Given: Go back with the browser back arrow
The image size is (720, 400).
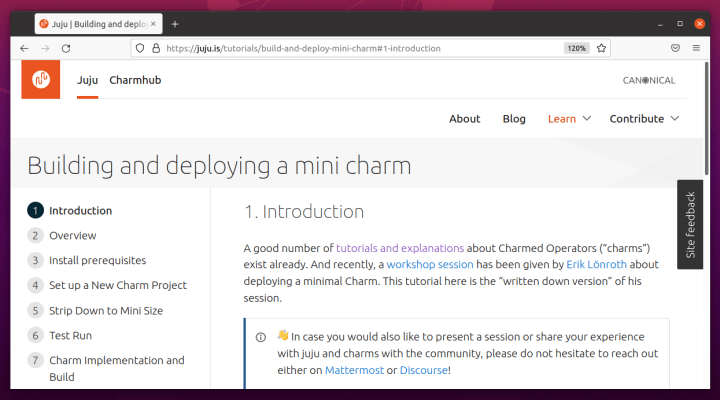Looking at the screenshot, I should coord(24,48).
